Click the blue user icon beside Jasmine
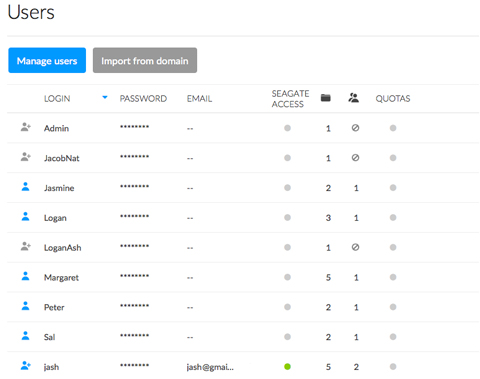The height and width of the screenshot is (379, 480). [x=25, y=187]
